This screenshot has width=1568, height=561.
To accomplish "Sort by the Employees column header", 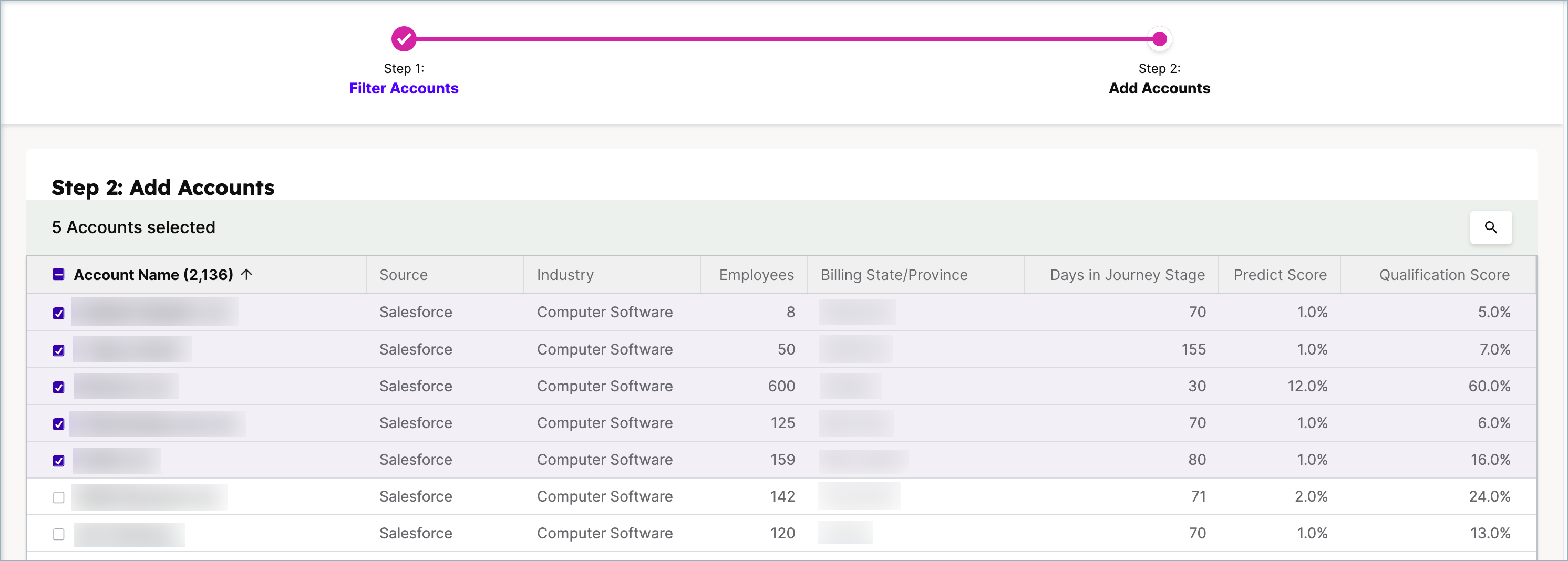I will click(x=756, y=274).
